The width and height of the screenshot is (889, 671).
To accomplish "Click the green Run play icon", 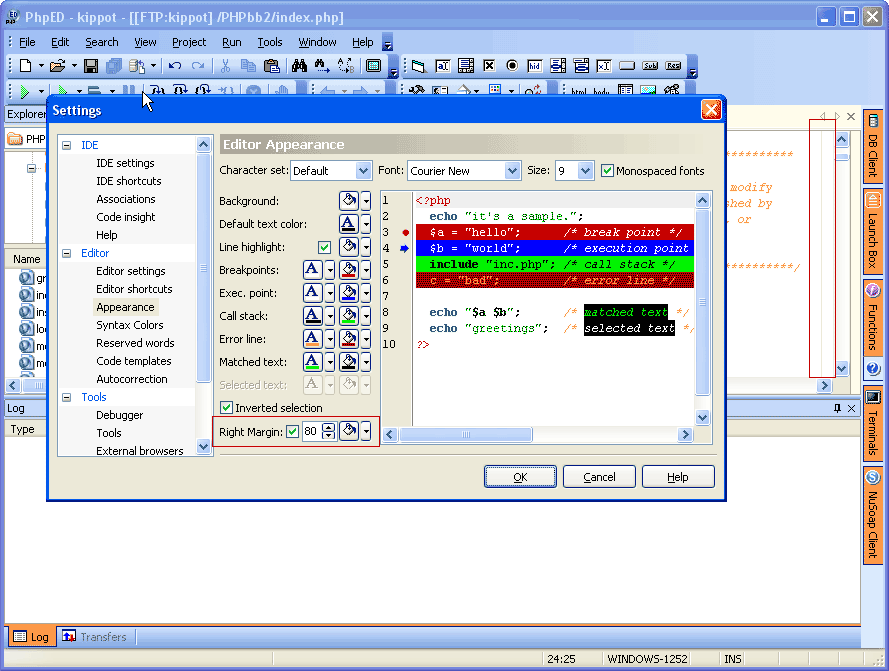I will coord(24,91).
